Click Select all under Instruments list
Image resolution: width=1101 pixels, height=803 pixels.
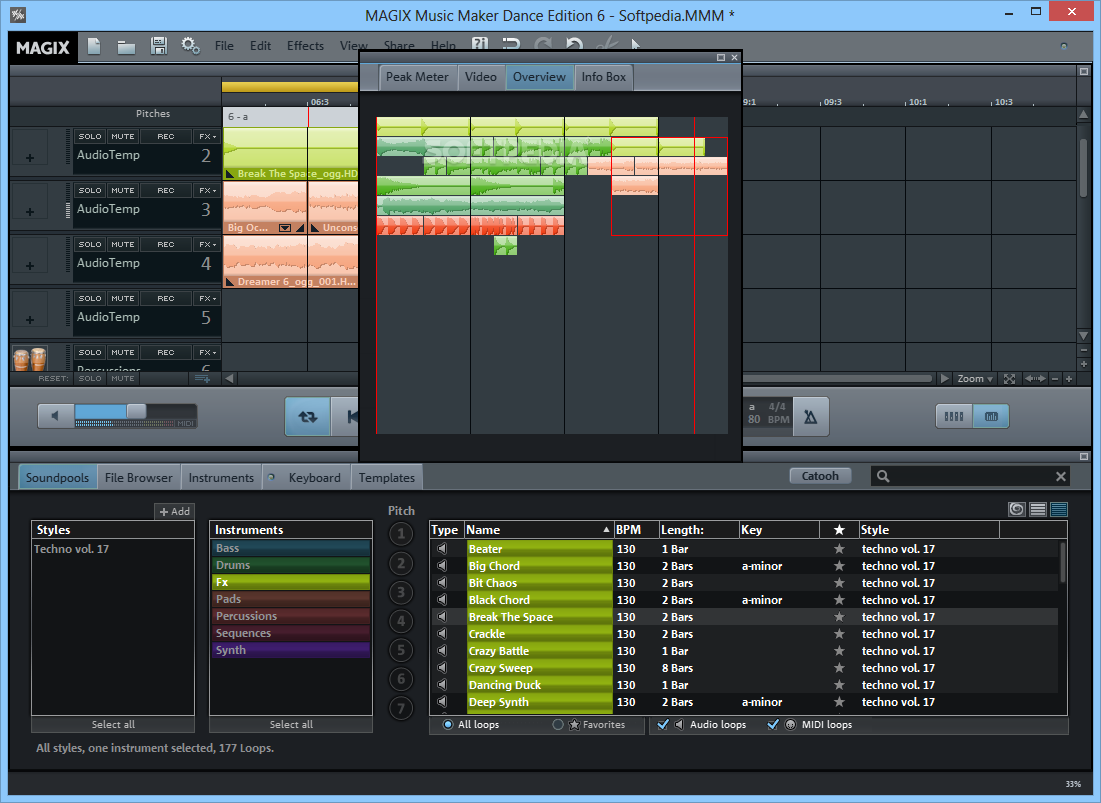[291, 724]
